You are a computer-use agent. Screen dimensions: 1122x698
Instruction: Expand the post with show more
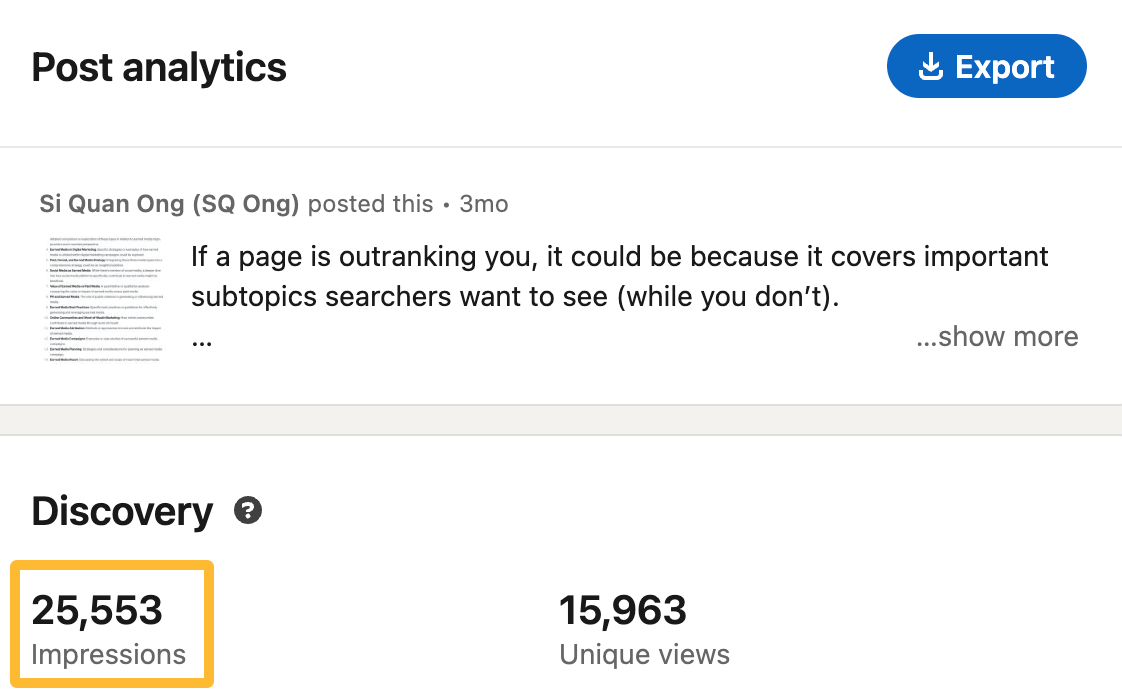[x=997, y=336]
